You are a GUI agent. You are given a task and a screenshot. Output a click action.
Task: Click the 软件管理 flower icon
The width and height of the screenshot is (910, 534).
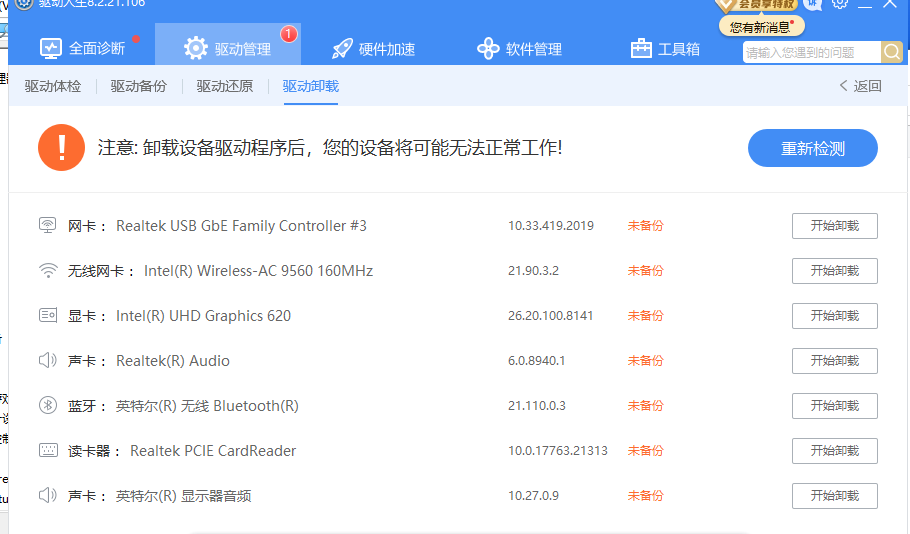(488, 49)
